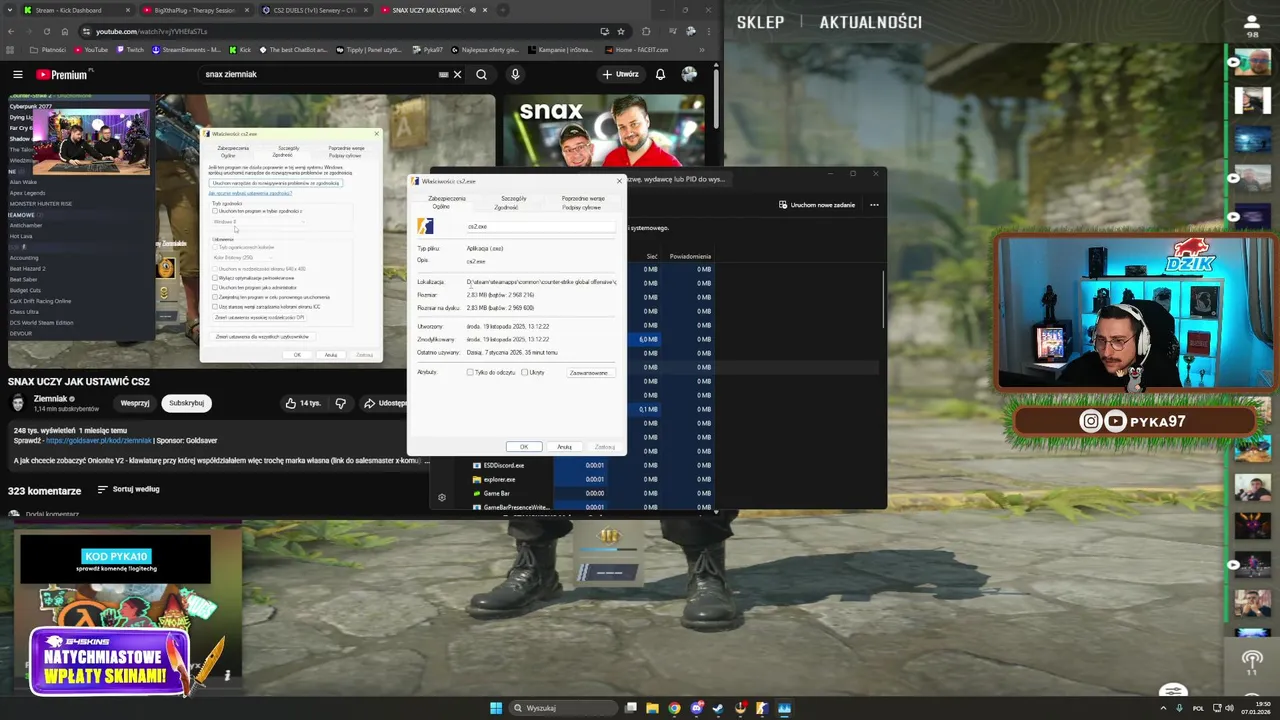Open the YouTube account avatar menu
Image resolution: width=1280 pixels, height=720 pixels.
coord(689,74)
